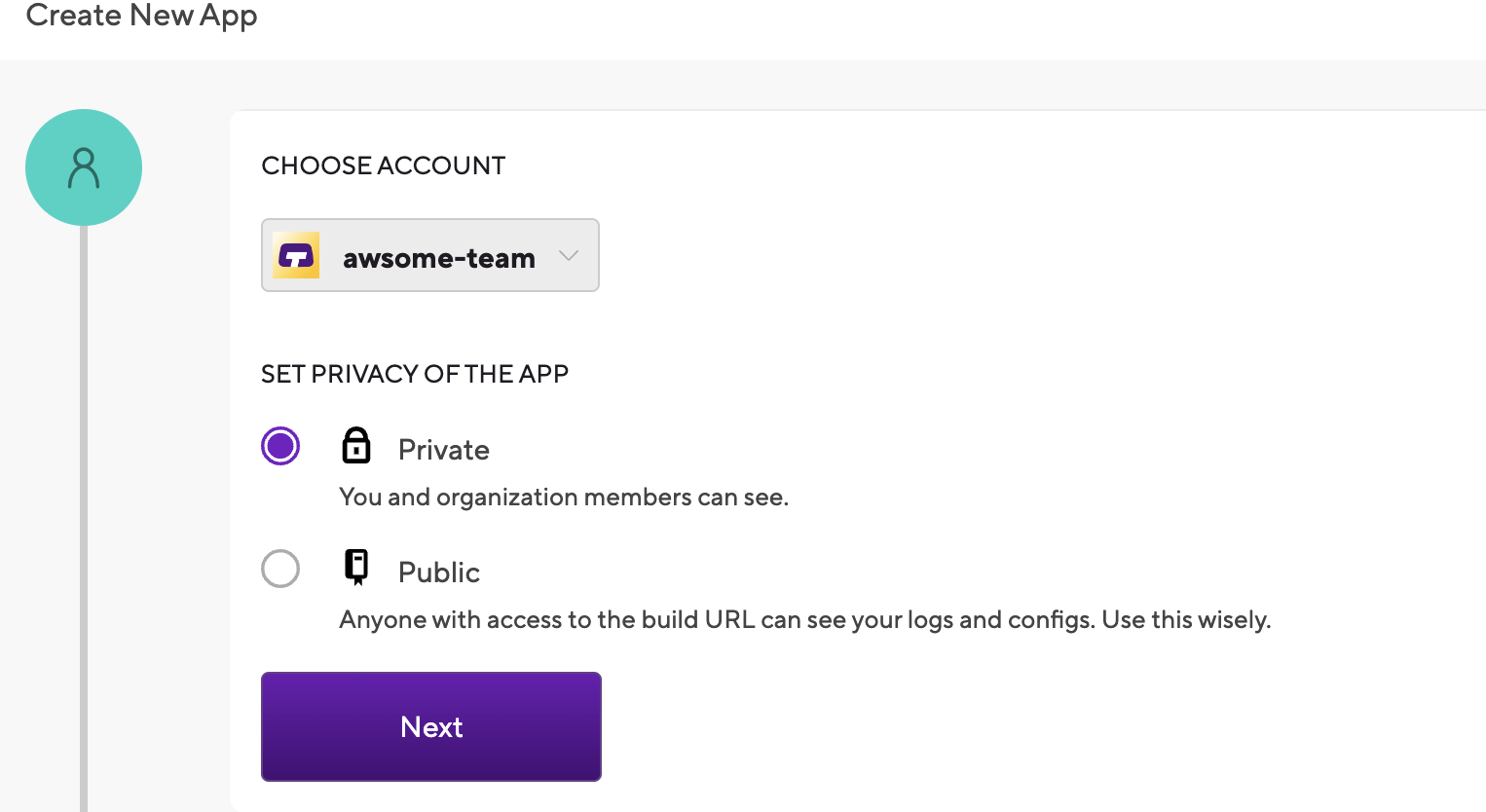
Task: Click the Next button
Action: coord(431,726)
